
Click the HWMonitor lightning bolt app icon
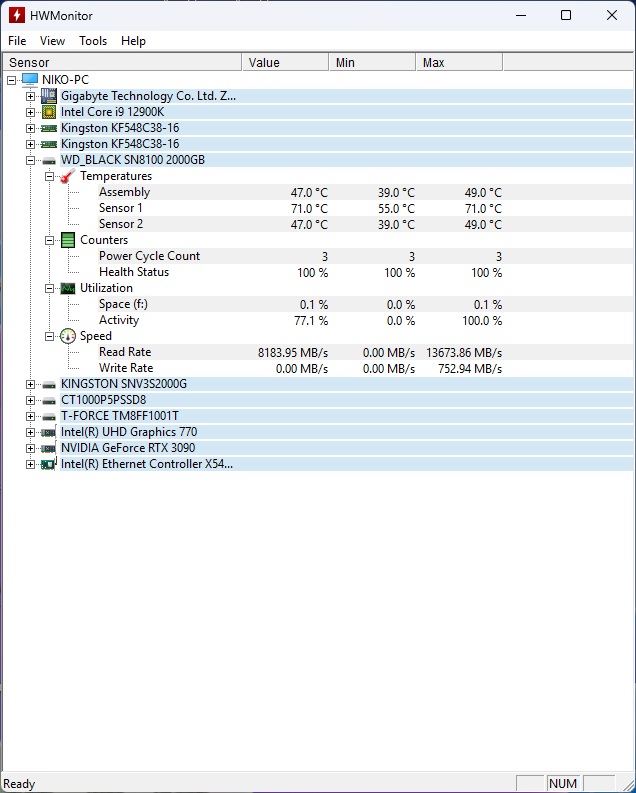coord(17,16)
